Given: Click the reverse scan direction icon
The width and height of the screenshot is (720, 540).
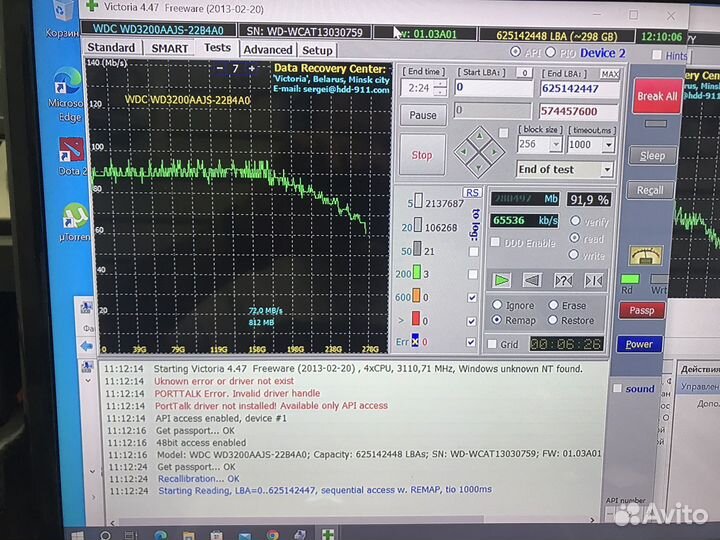Looking at the screenshot, I should (x=532, y=280).
